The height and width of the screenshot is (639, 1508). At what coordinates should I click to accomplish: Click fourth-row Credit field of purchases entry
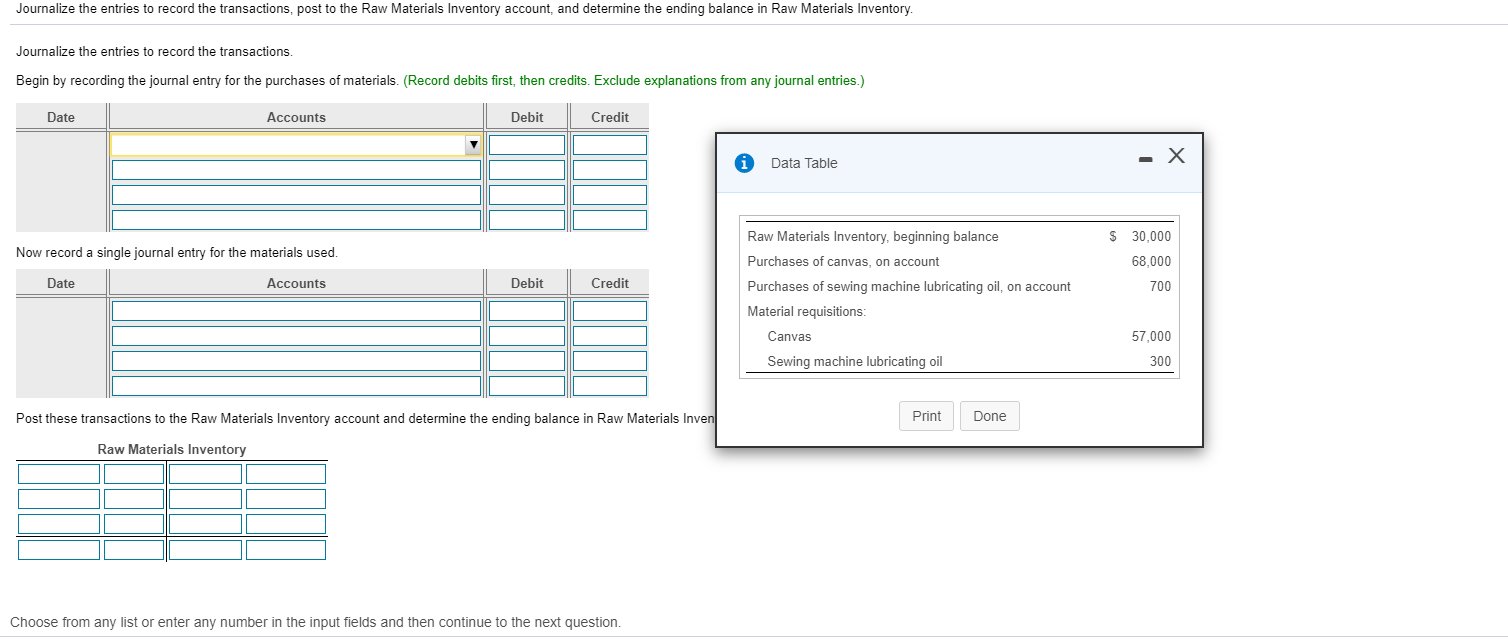point(610,220)
